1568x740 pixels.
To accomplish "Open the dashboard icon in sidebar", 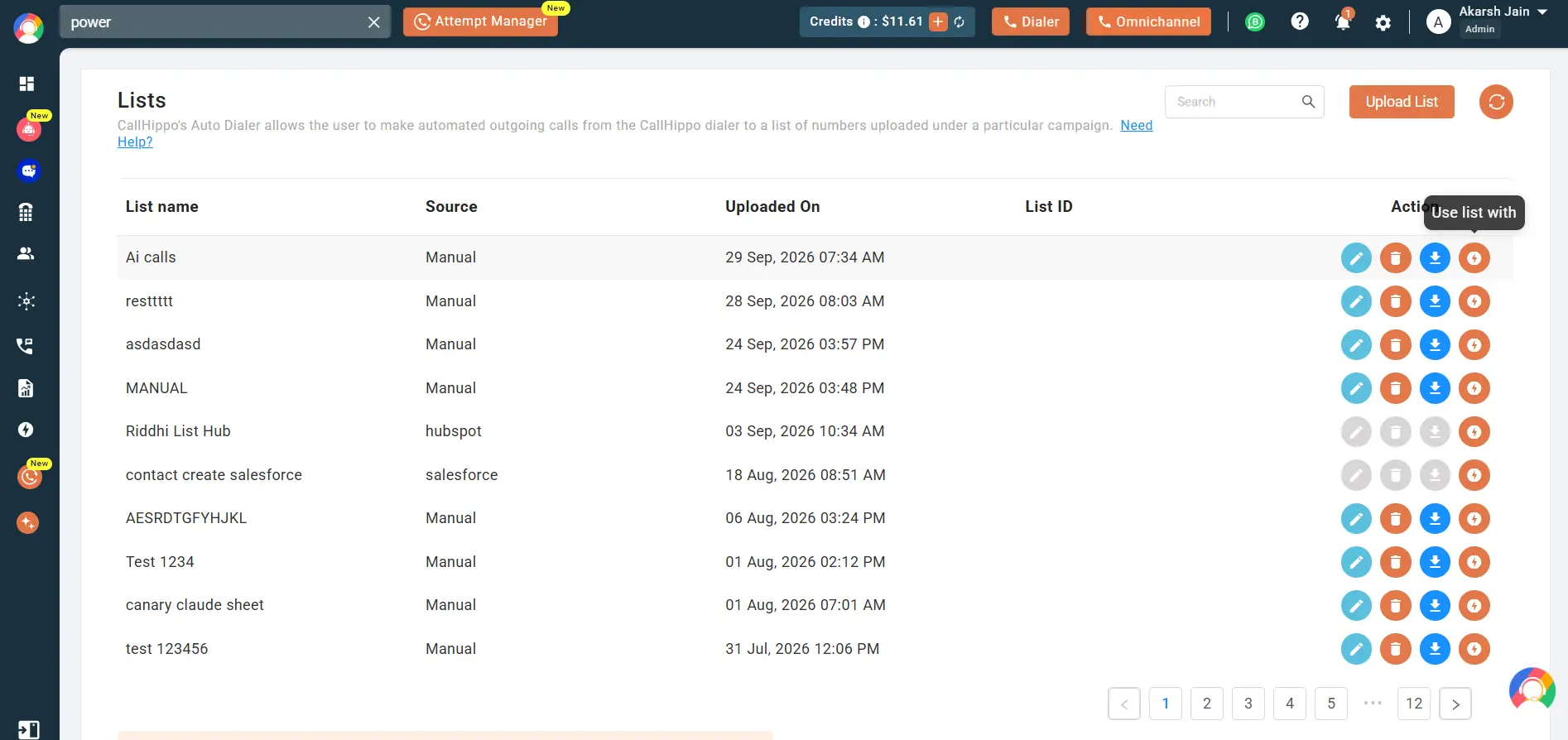I will (x=26, y=84).
